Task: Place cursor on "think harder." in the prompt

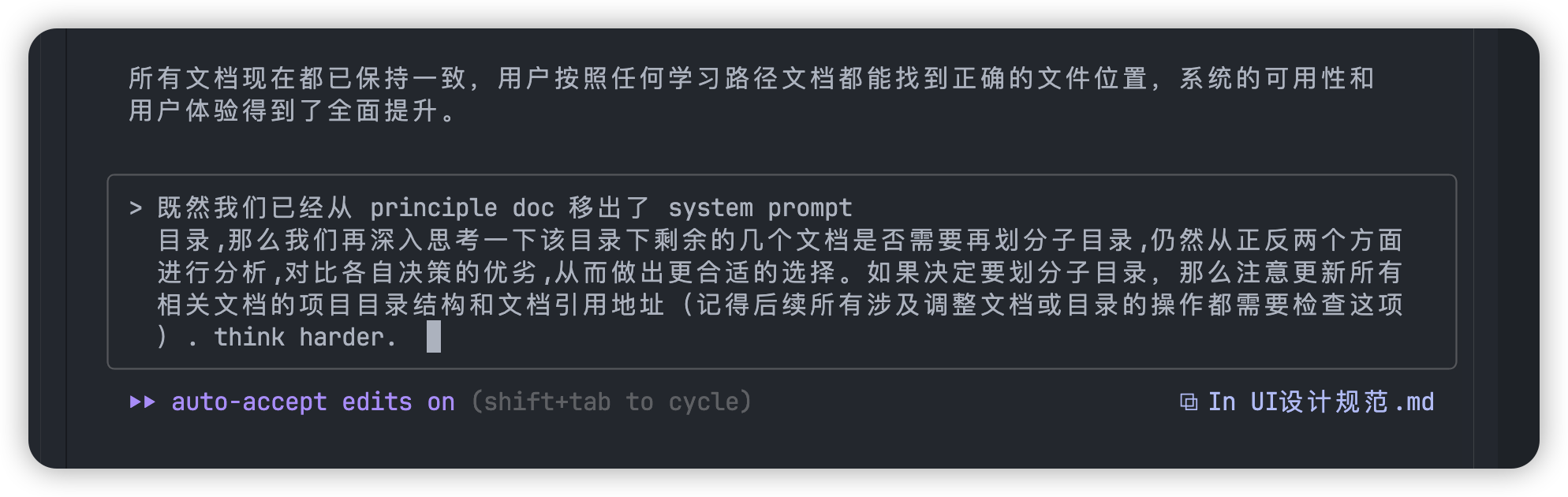Action: (304, 338)
